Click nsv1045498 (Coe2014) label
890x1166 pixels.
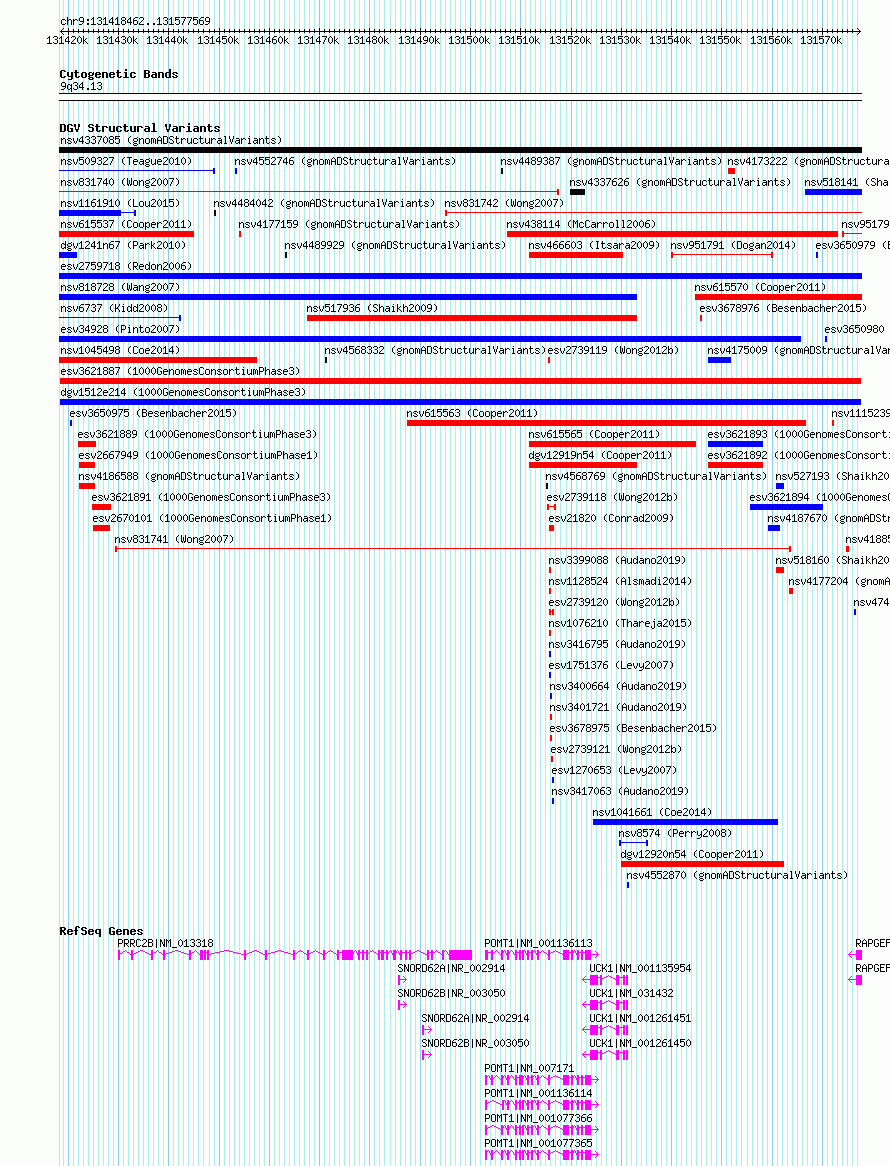tap(120, 350)
